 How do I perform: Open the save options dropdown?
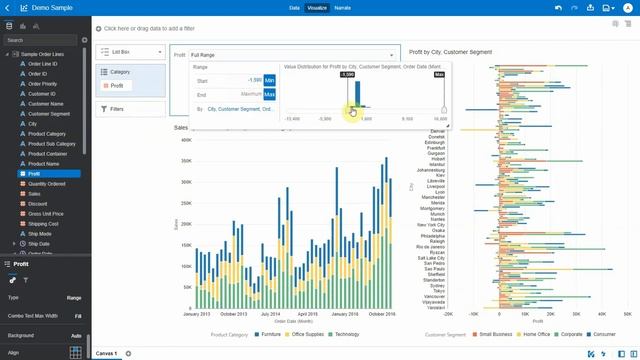(x=609, y=8)
